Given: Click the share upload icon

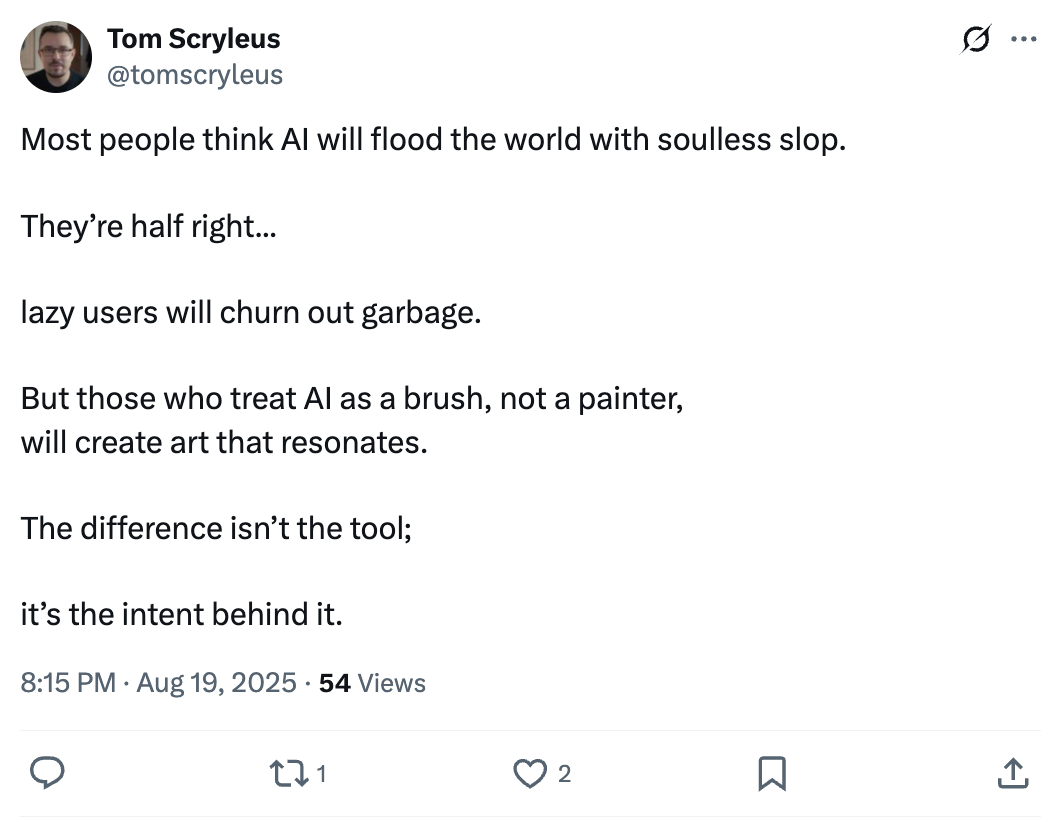Looking at the screenshot, I should (x=1012, y=773).
